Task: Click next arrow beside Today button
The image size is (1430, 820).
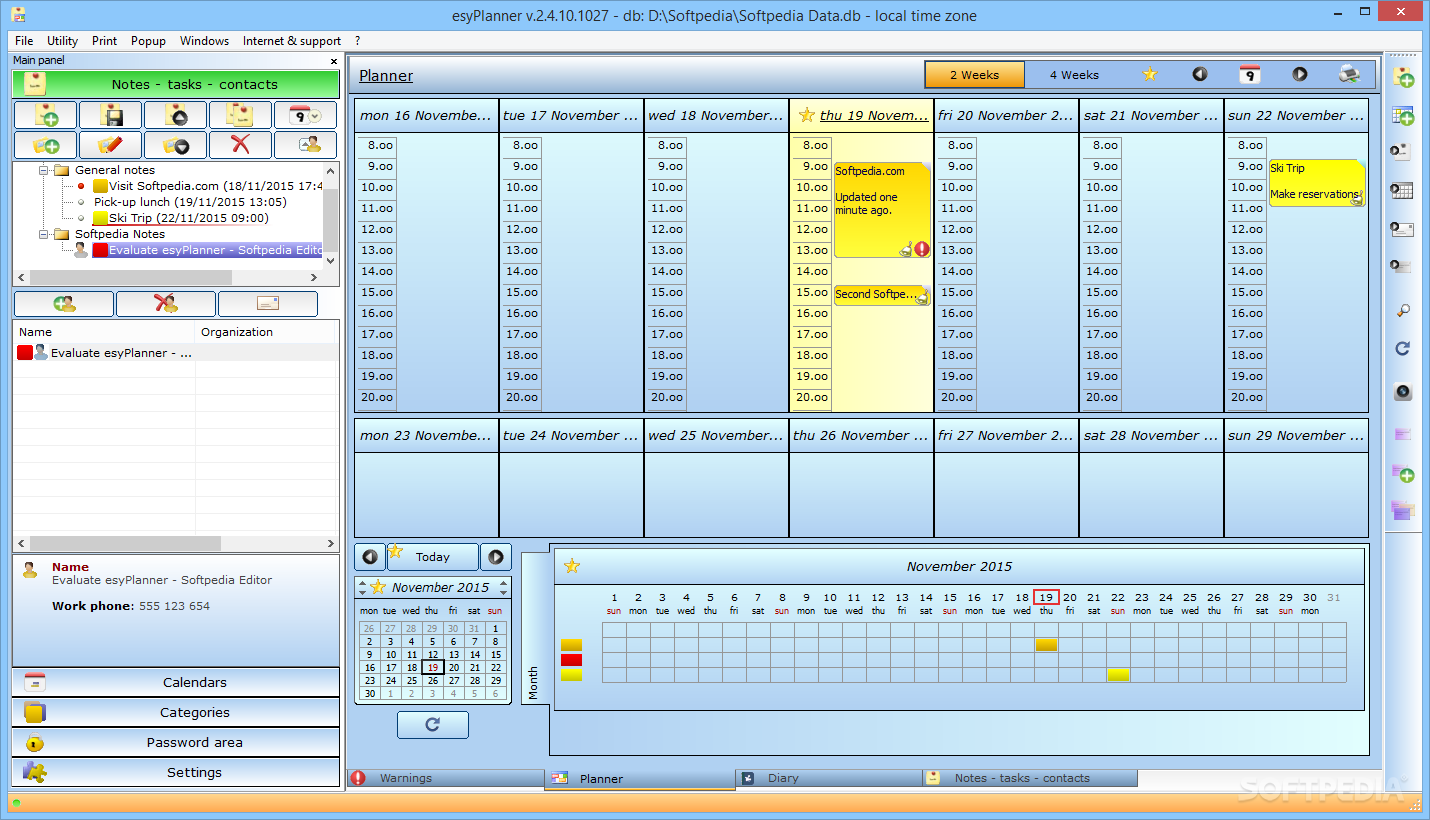Action: 496,557
